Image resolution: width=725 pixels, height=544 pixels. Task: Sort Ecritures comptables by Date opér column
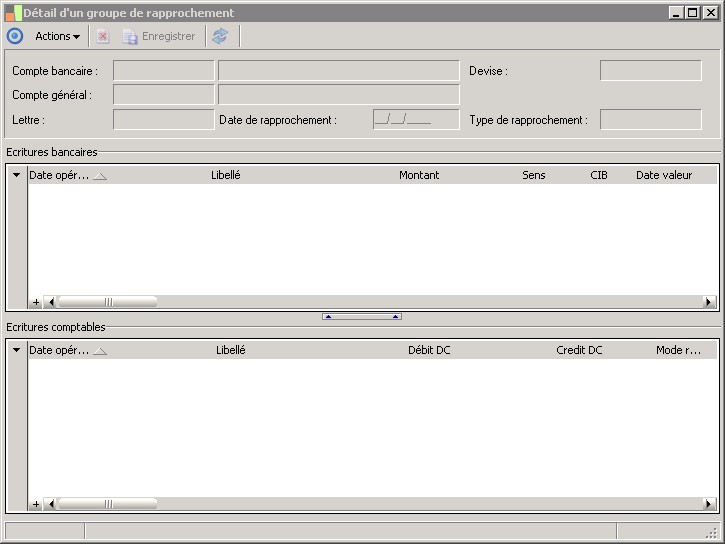pos(68,350)
